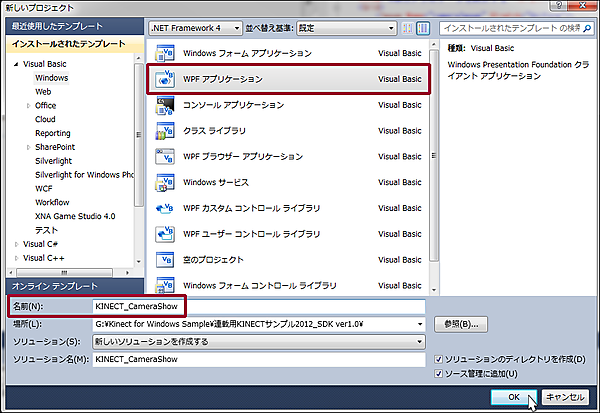Screen dimensions: 600x413
Task: Click the ソリューション名 input field
Action: click(x=259, y=359)
